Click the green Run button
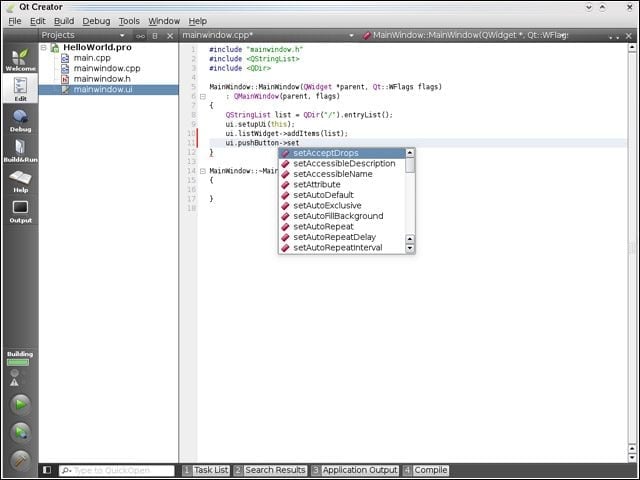 (x=20, y=405)
